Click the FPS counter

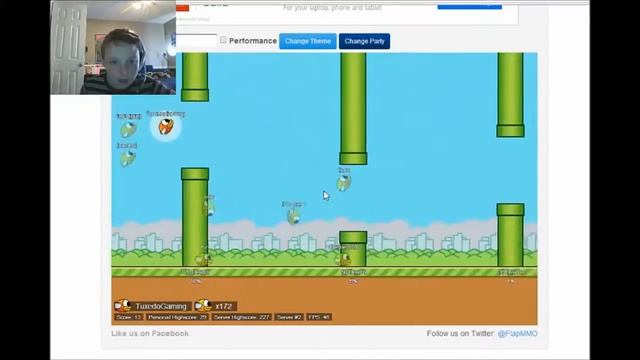319,317
